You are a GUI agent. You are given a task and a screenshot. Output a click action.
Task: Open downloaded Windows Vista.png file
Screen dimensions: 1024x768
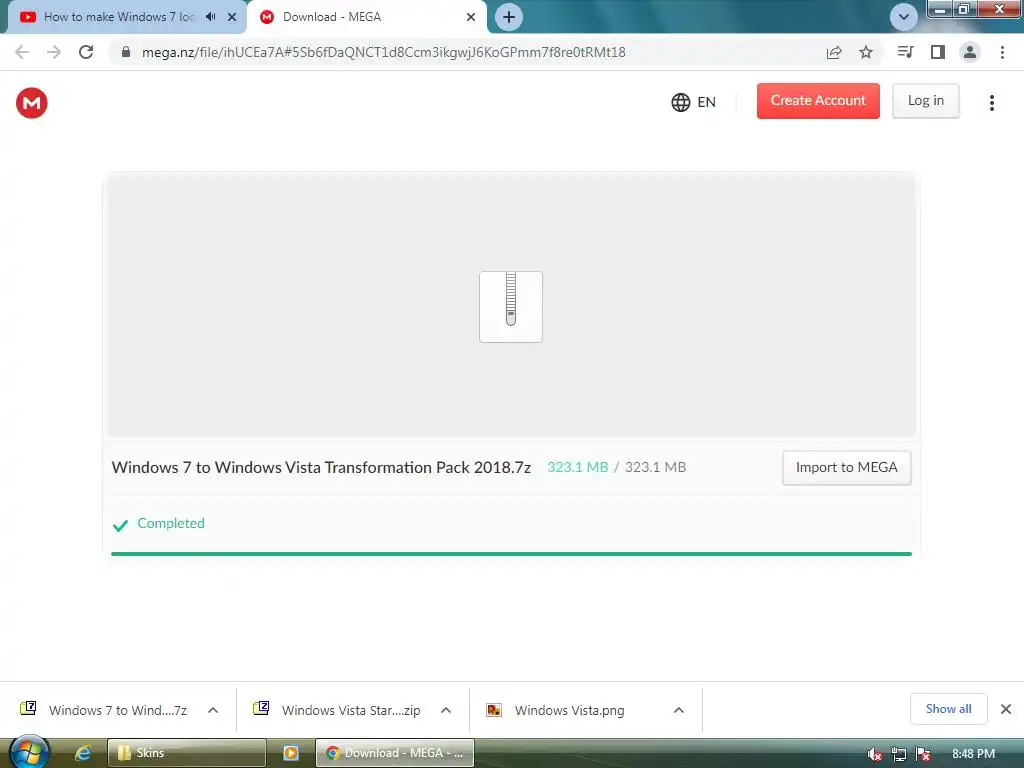tap(555, 710)
